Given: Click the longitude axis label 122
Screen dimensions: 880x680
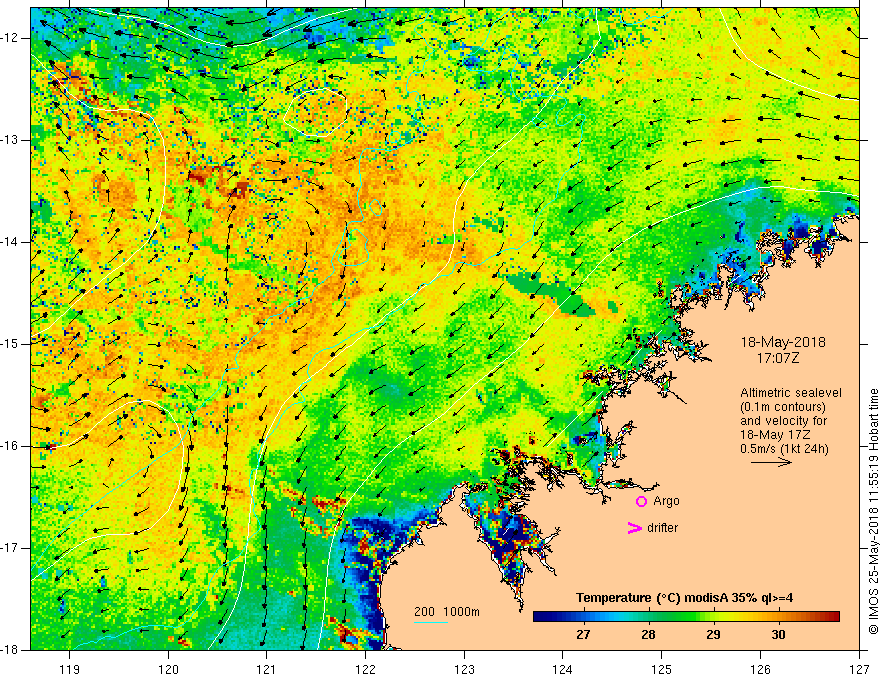Looking at the screenshot, I should 365,669.
